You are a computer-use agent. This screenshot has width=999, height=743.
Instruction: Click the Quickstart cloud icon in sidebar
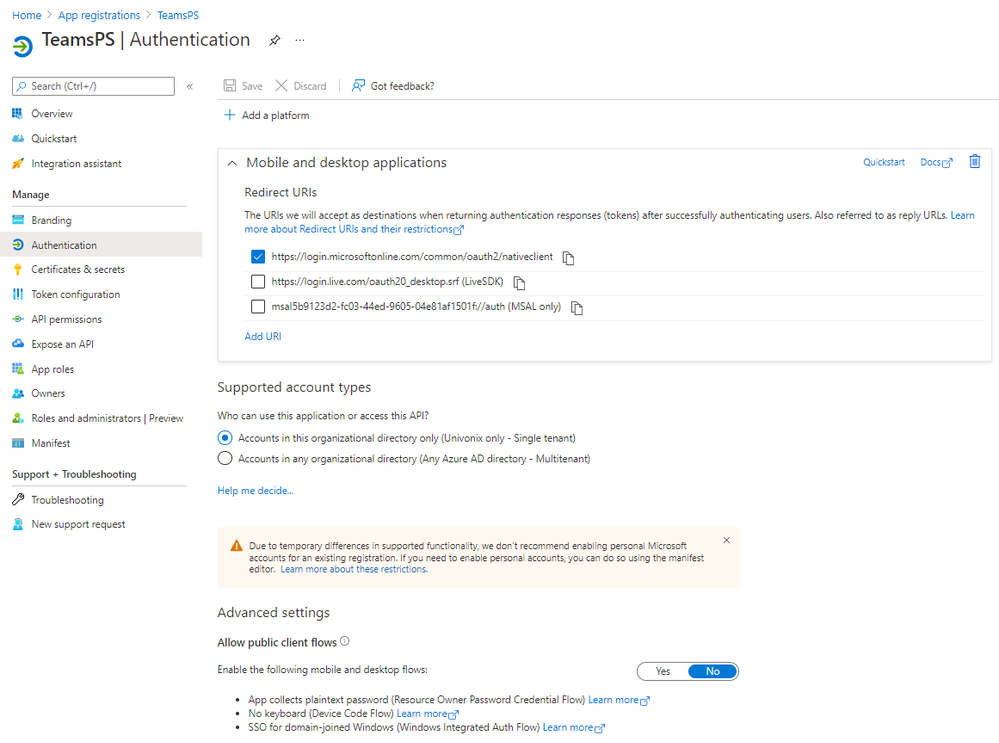pos(18,138)
